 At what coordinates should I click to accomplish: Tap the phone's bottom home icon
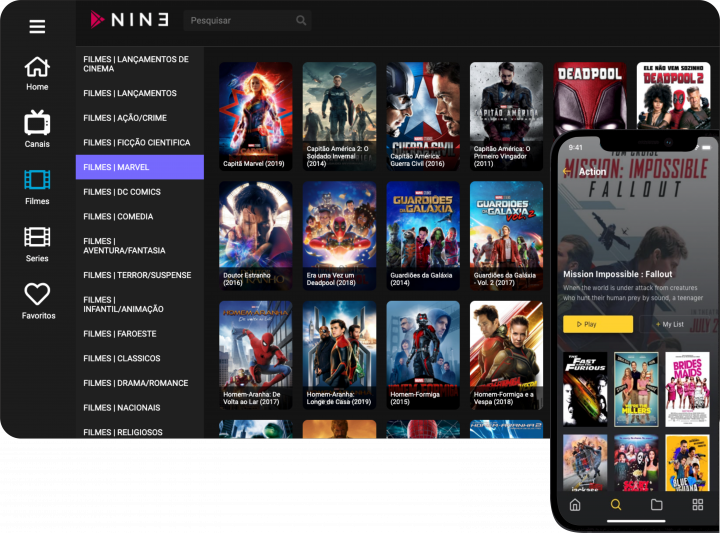point(575,505)
